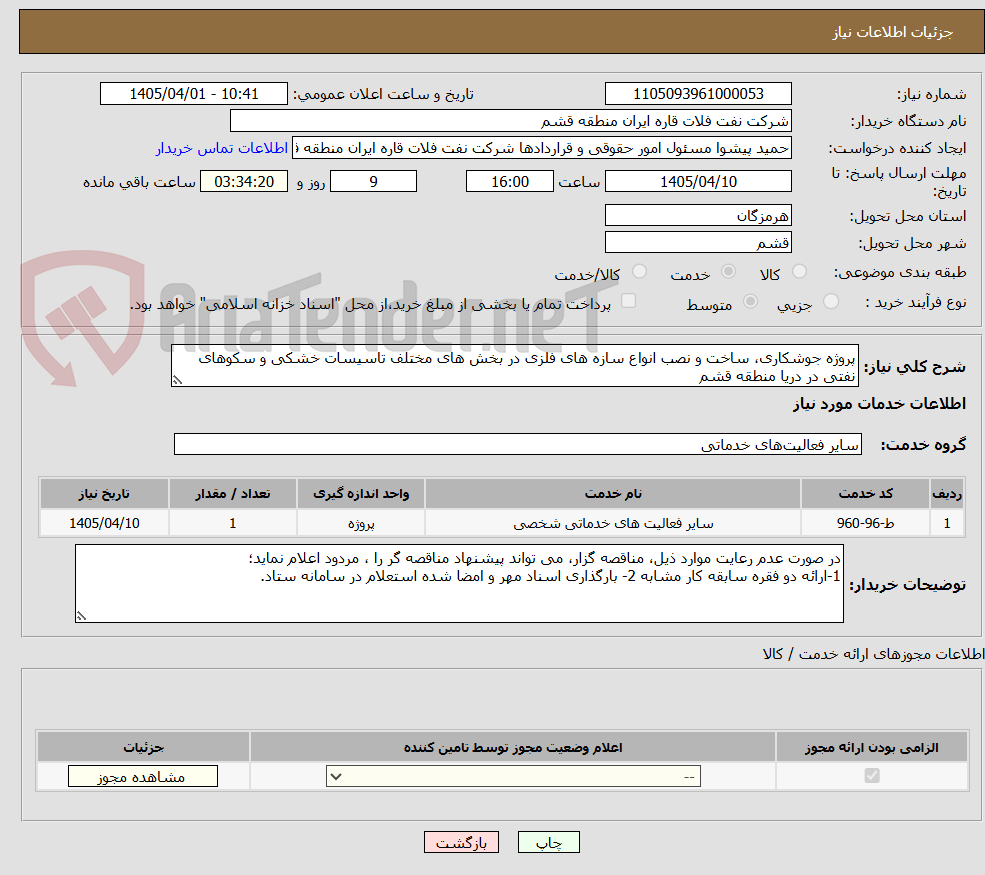985x875 pixels.
Task: Click the شهر محل تحویل field قشم
Action: pos(698,242)
